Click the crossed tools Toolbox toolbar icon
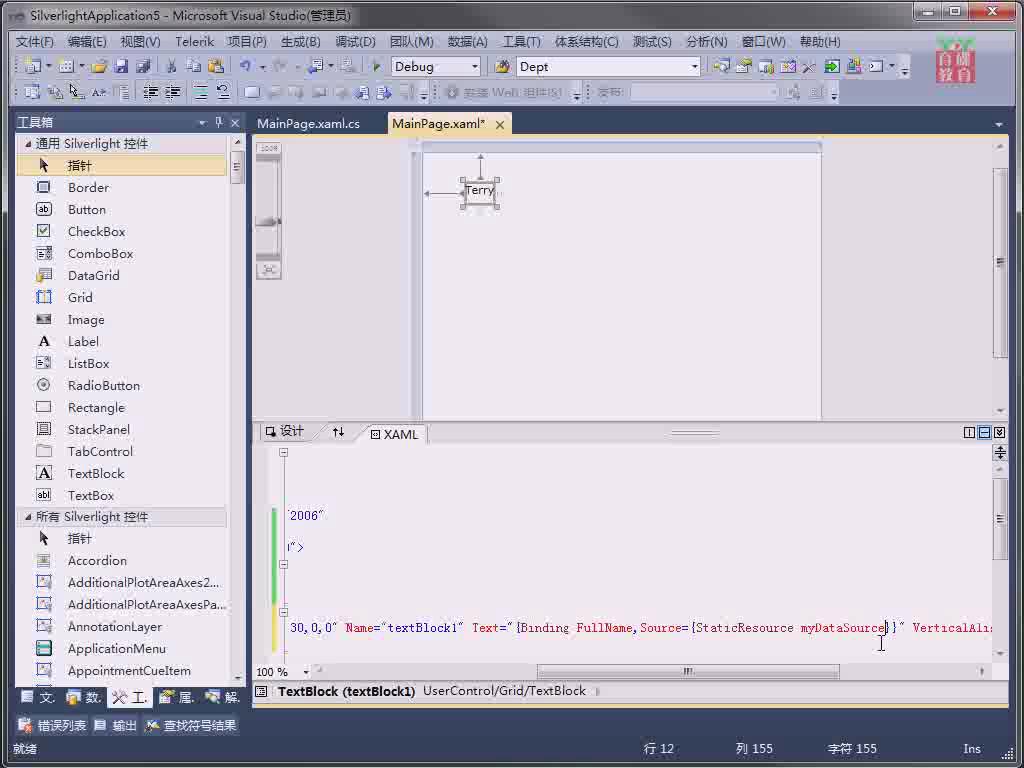Viewport: 1024px width, 768px height. (x=809, y=66)
